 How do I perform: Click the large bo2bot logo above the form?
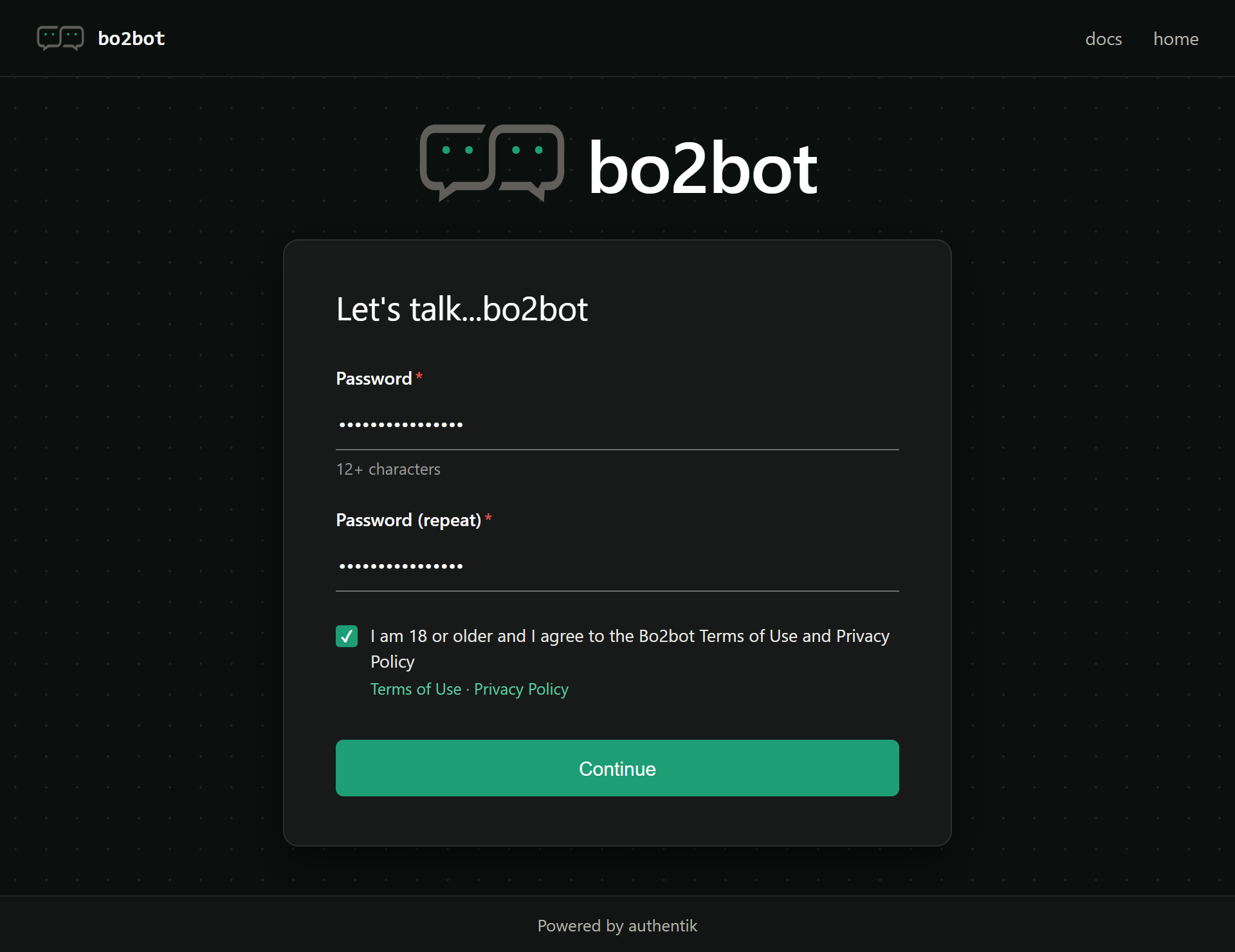pos(618,163)
